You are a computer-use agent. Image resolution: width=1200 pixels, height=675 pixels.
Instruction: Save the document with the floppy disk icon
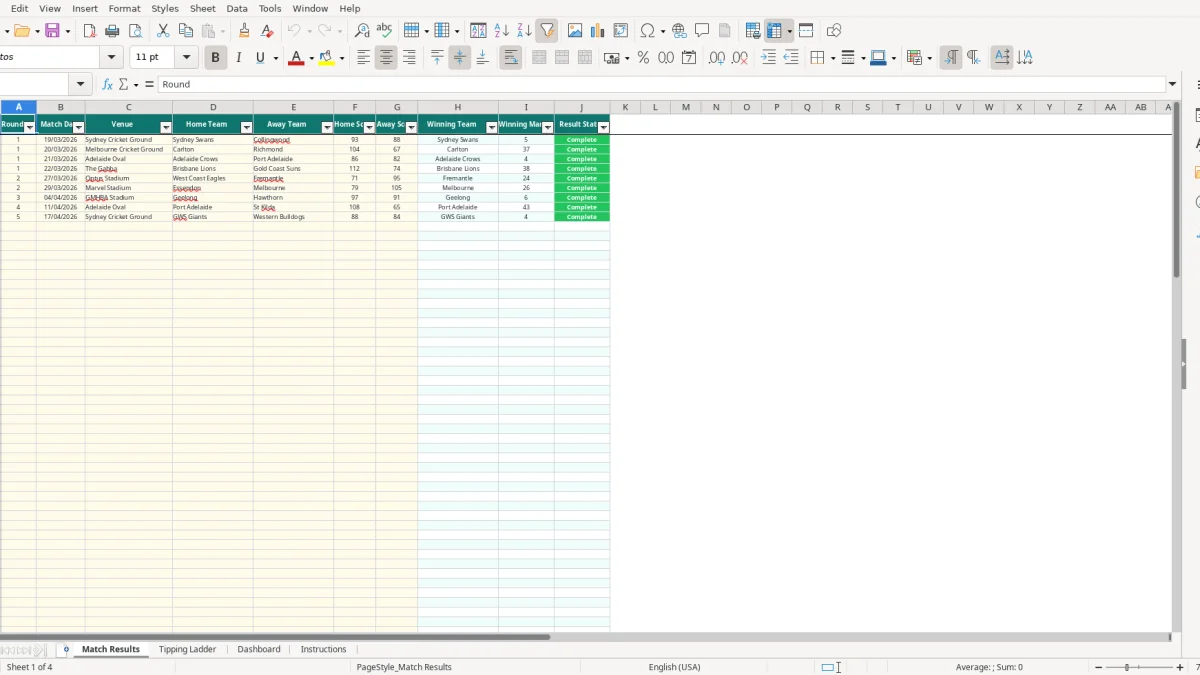coord(52,31)
